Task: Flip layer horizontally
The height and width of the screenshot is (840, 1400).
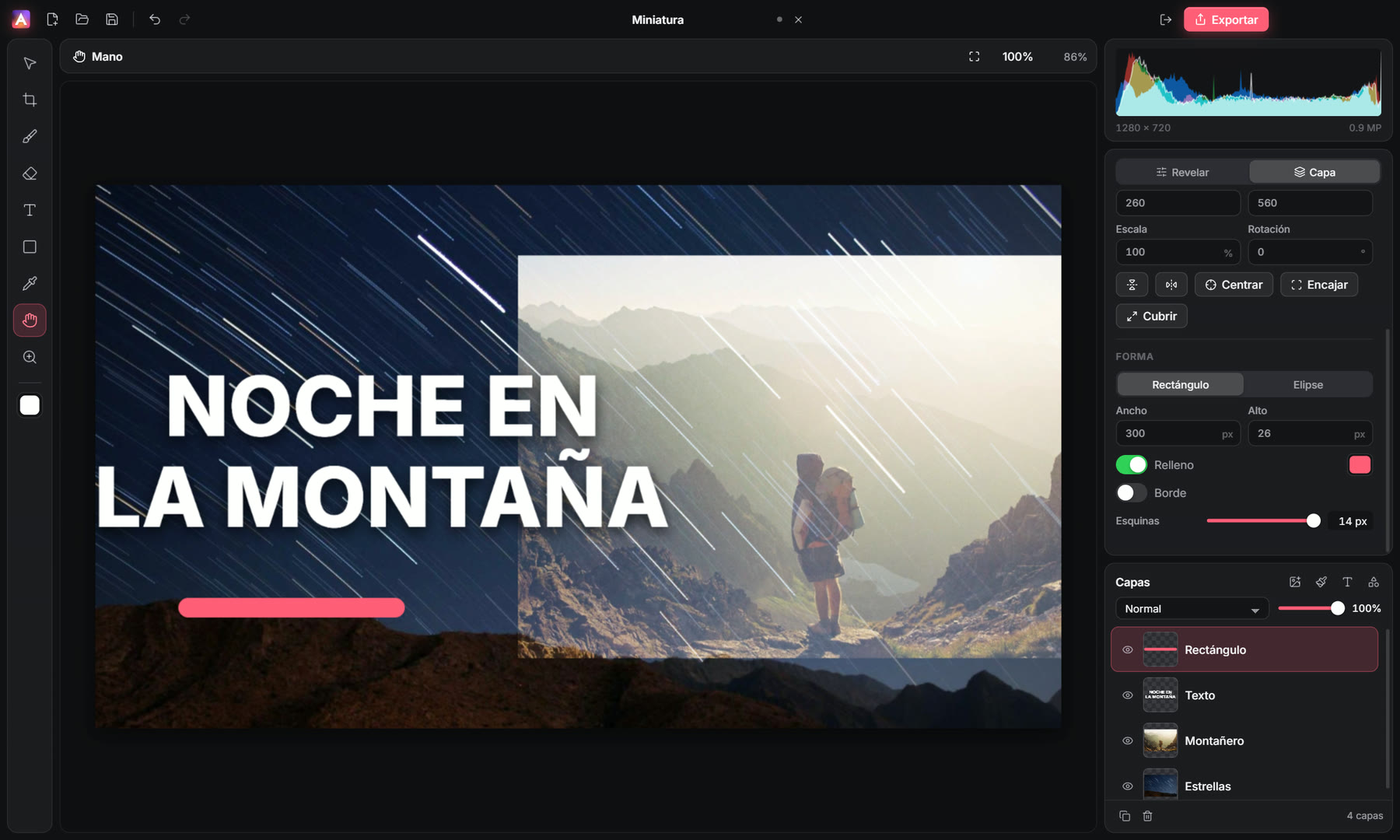Action: tap(1171, 285)
